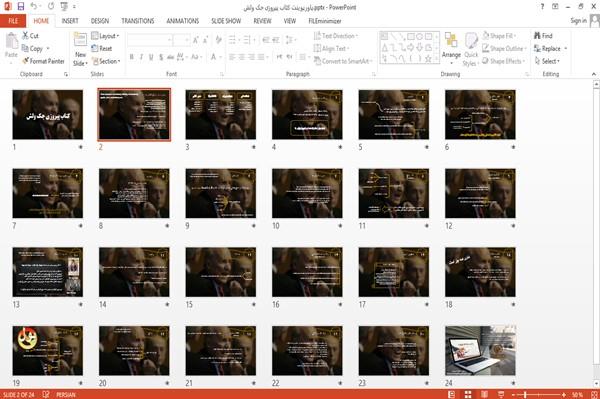Switch to ANIMATIONS tab

coord(183,21)
